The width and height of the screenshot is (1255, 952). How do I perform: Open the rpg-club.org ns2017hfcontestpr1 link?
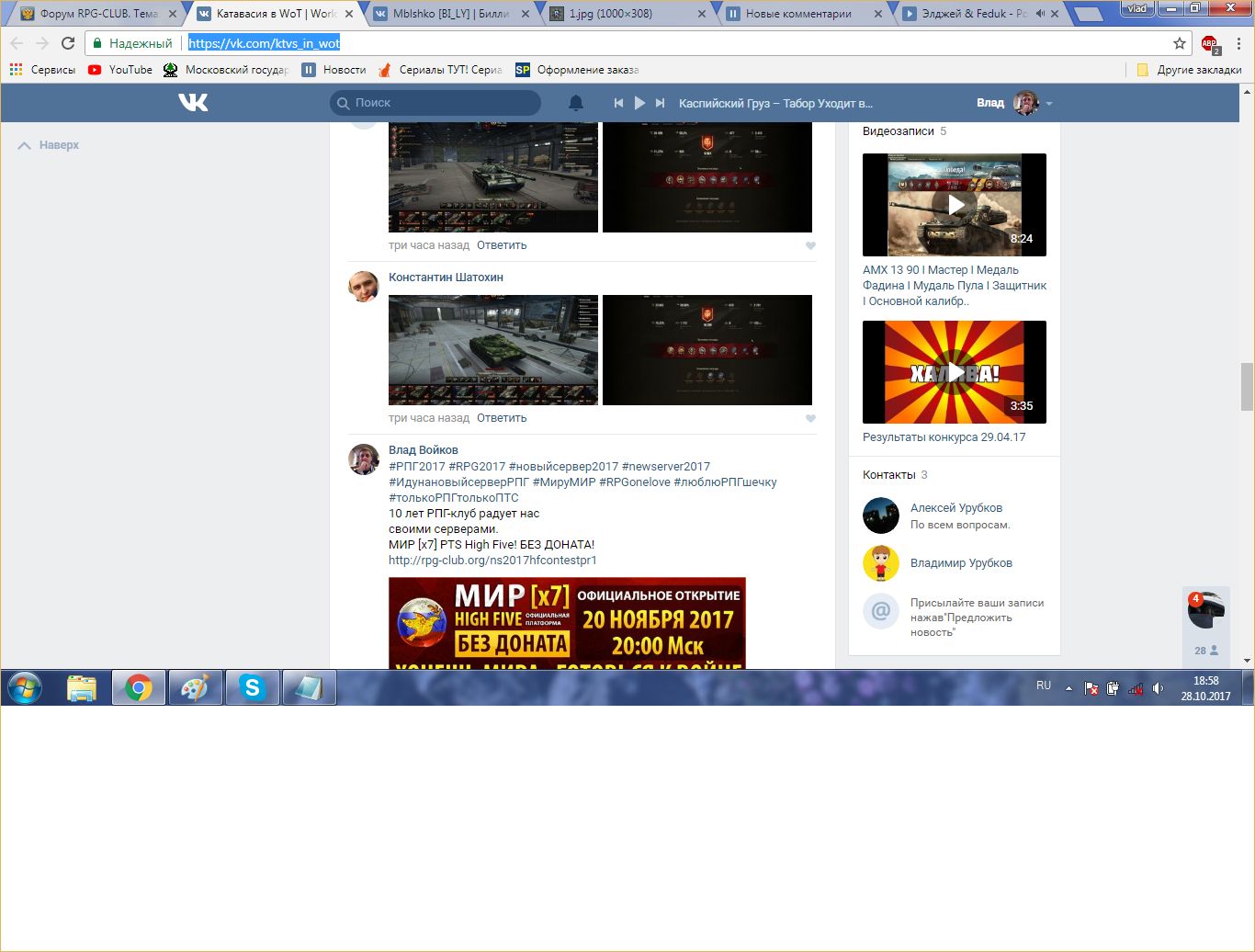click(x=492, y=560)
